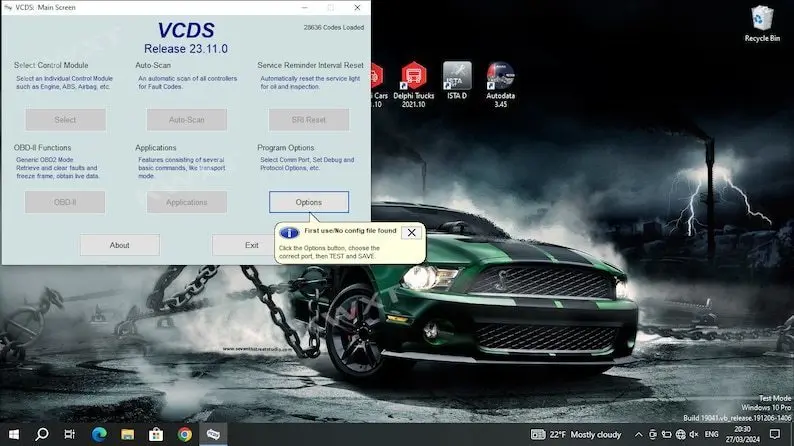The image size is (794, 446).
Task: Click the greyed SRI Reset button
Action: 308,120
